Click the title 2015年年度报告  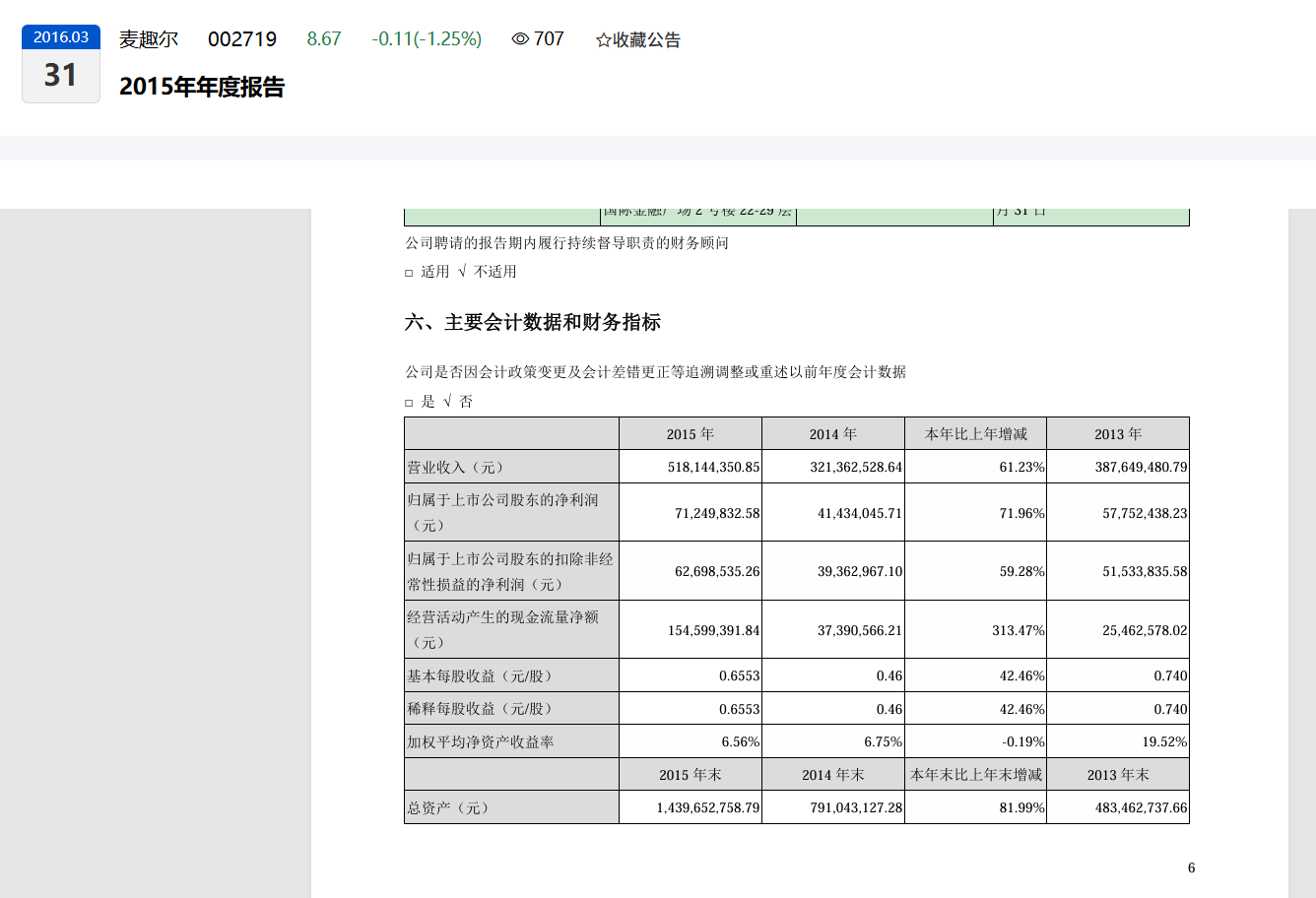202,87
